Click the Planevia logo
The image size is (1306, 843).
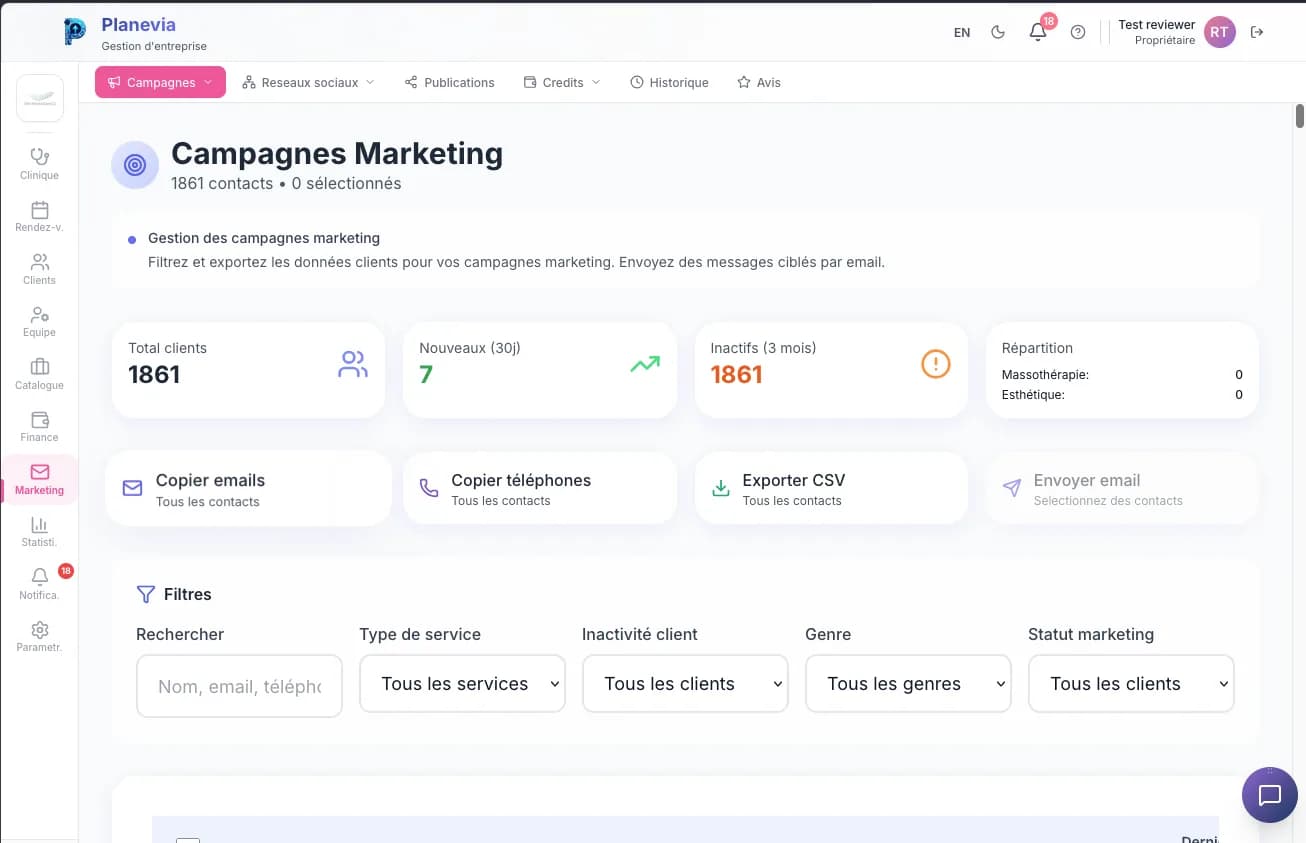[x=75, y=32]
